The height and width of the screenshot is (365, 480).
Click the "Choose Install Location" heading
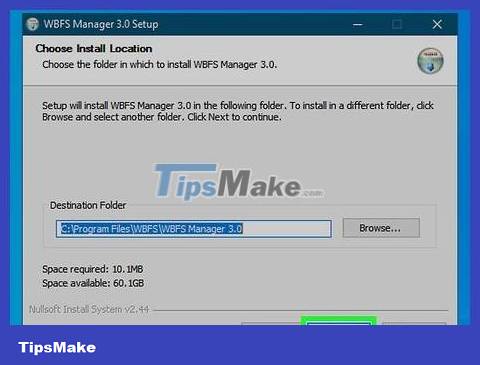[94, 49]
